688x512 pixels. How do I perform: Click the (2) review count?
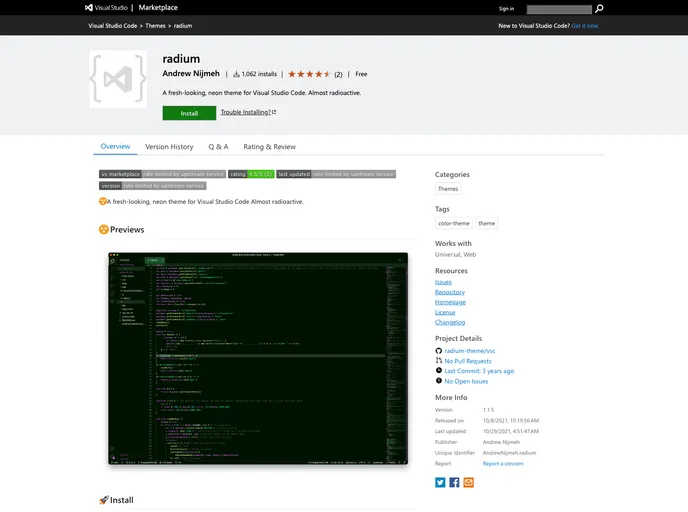coord(338,74)
